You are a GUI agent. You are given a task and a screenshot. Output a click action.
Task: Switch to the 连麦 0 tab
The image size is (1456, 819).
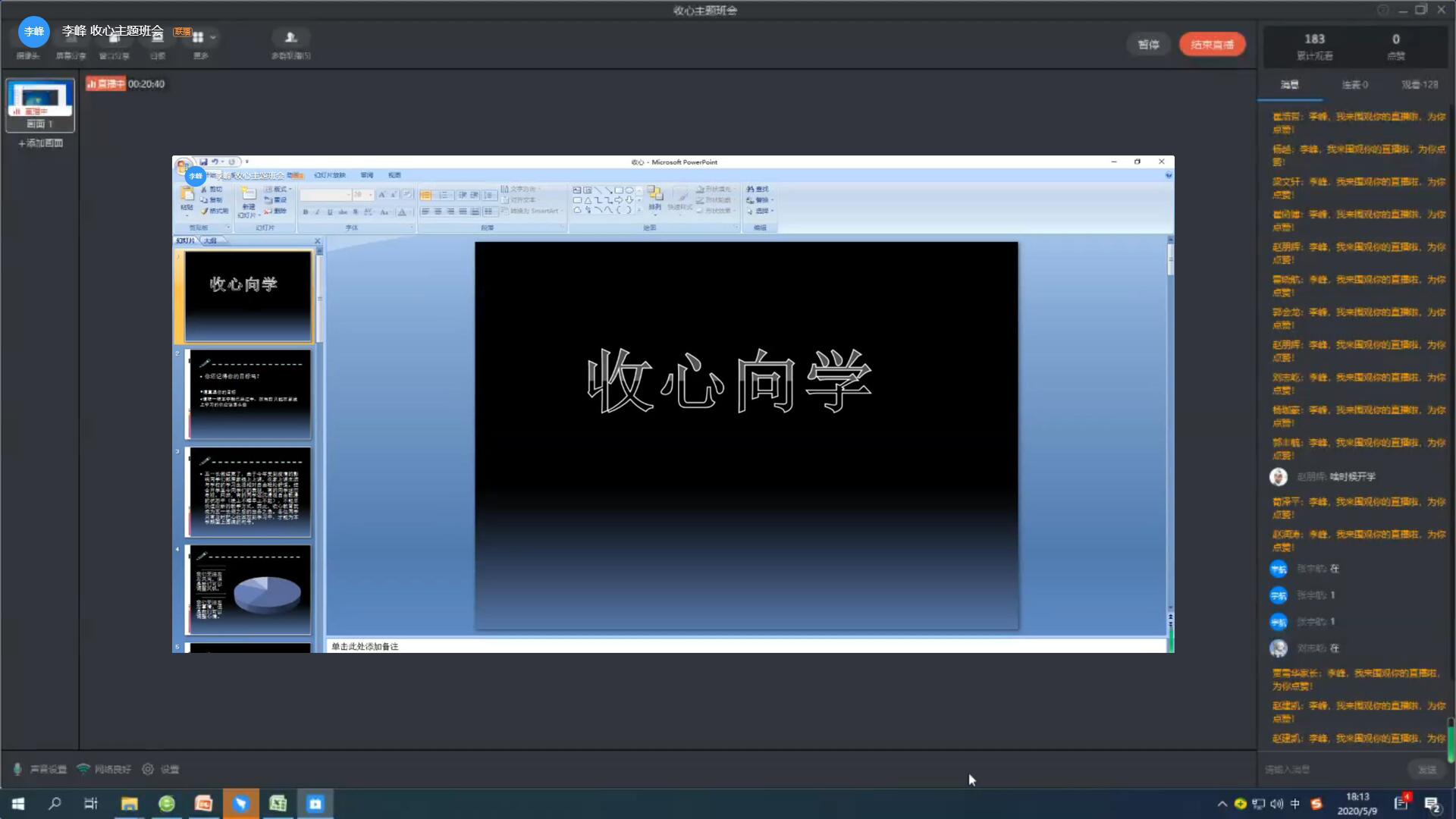[1355, 85]
